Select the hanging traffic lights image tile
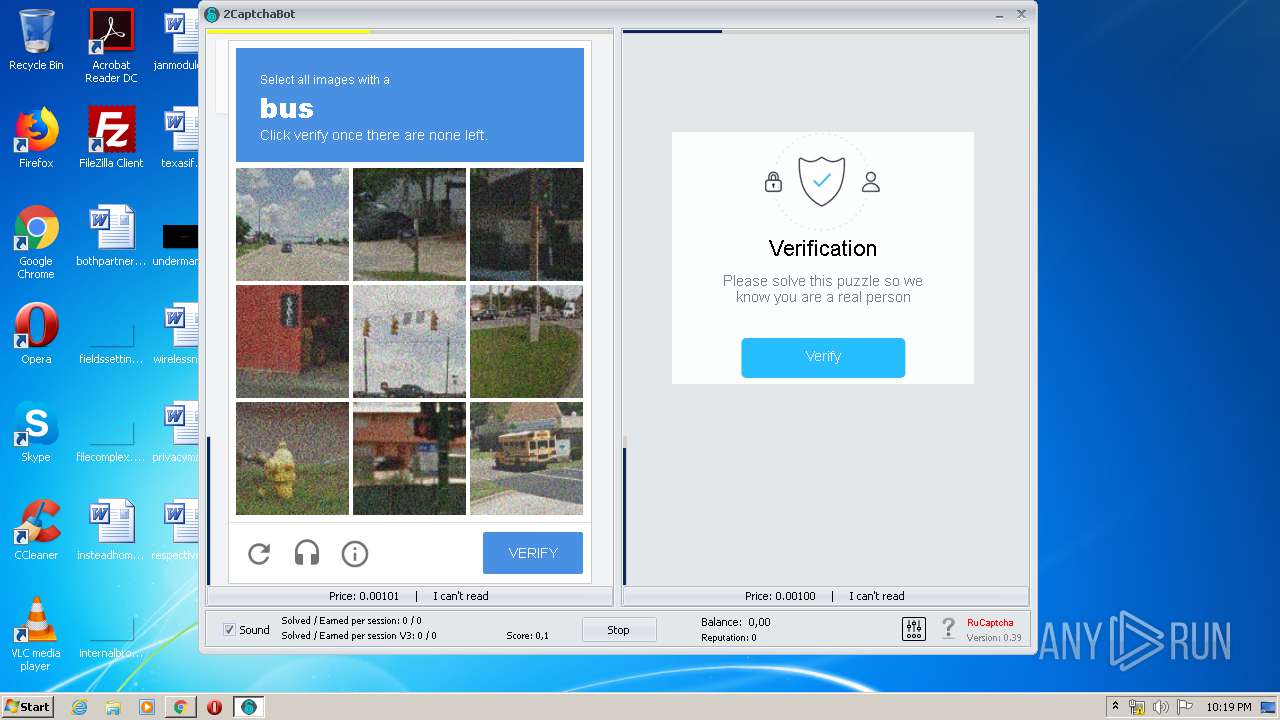Viewport: 1280px width, 720px height. (409, 341)
